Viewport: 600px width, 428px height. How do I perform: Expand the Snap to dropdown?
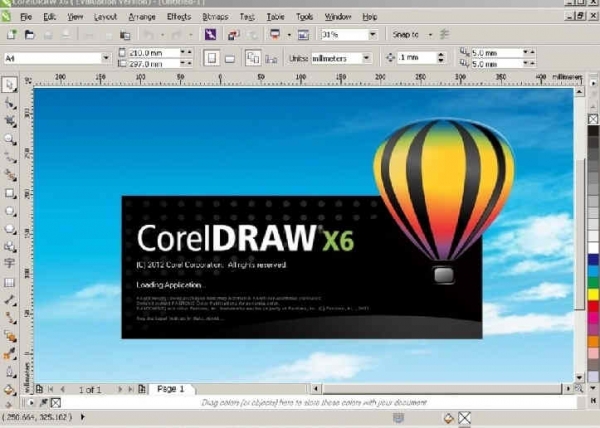point(430,35)
